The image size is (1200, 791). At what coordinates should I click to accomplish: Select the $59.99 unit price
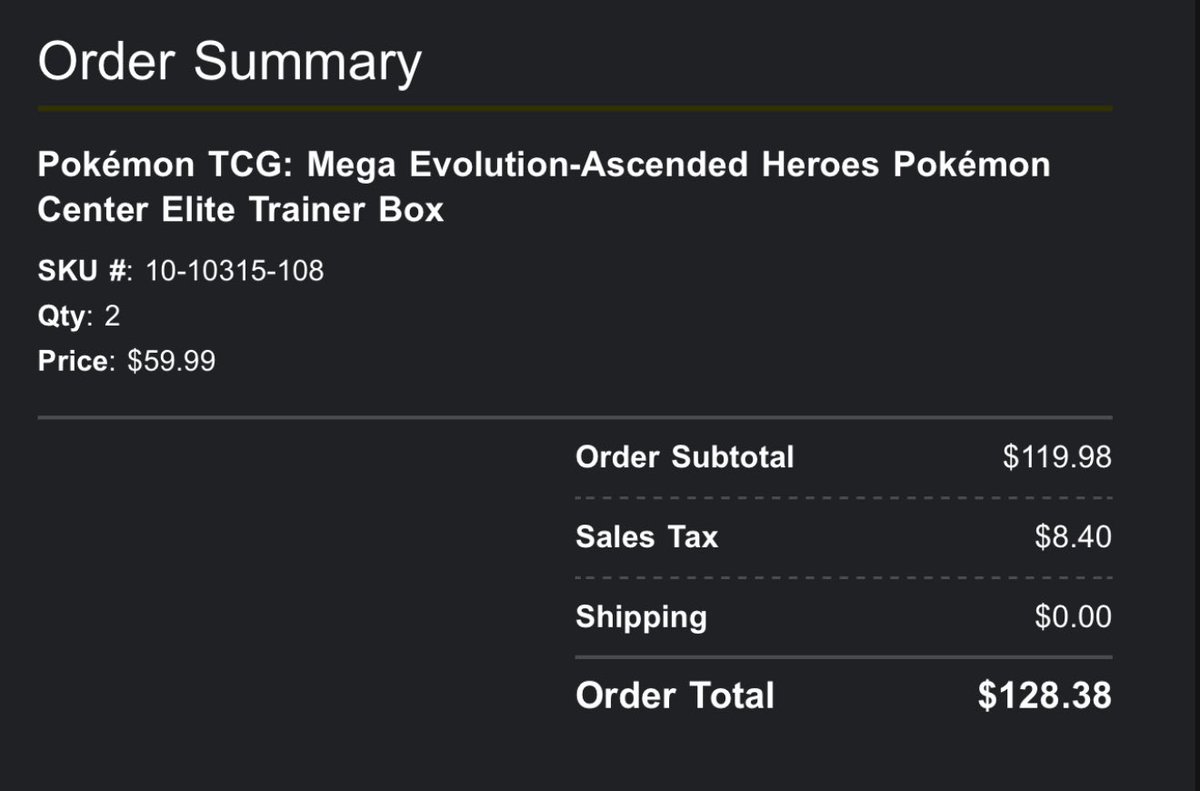171,361
